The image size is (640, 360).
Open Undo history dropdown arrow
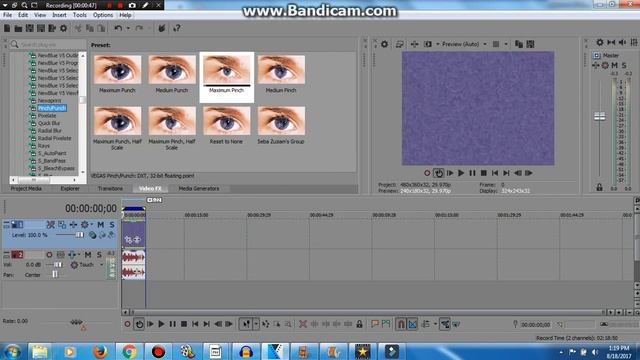[128, 28]
